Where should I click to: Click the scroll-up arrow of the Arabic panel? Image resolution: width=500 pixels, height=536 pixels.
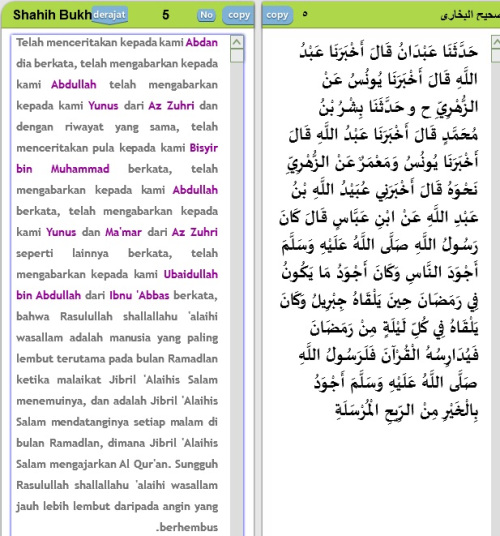(496, 42)
